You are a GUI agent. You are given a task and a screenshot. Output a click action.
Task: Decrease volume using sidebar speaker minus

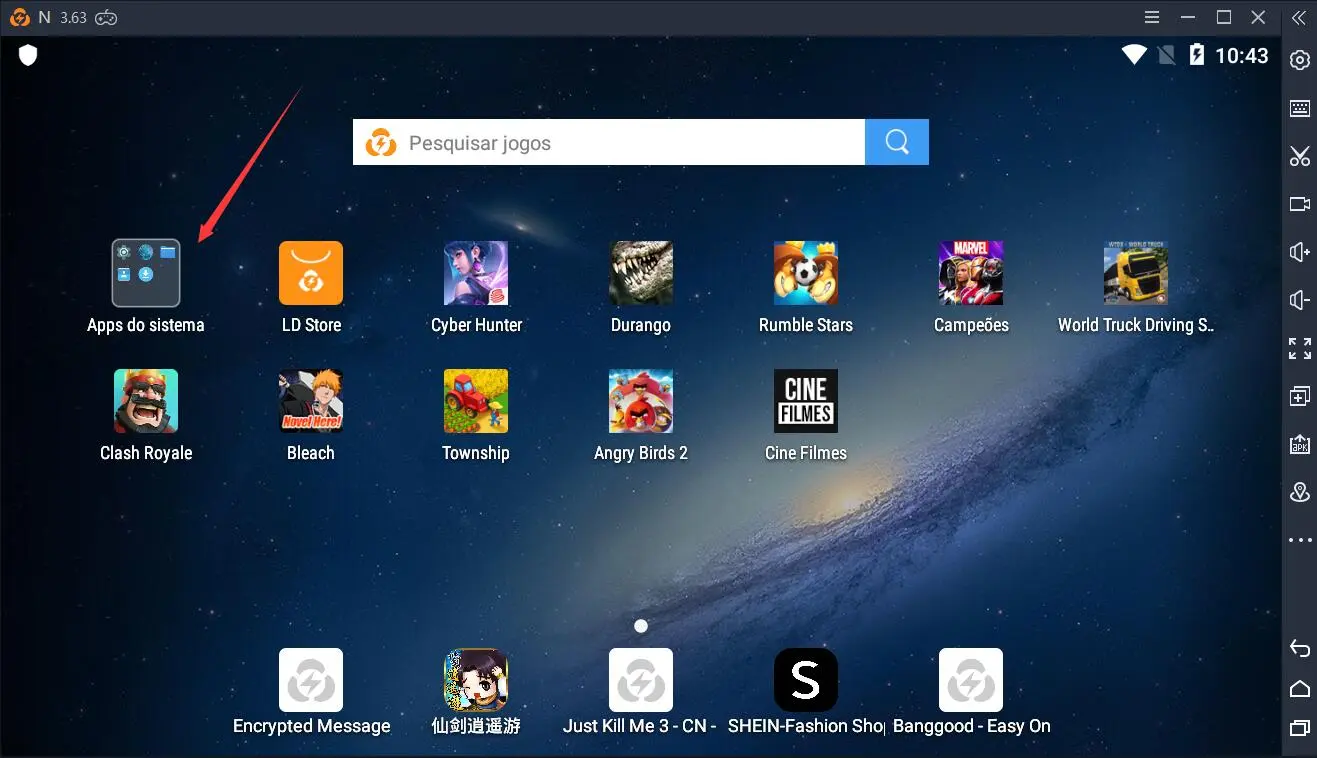[x=1300, y=300]
